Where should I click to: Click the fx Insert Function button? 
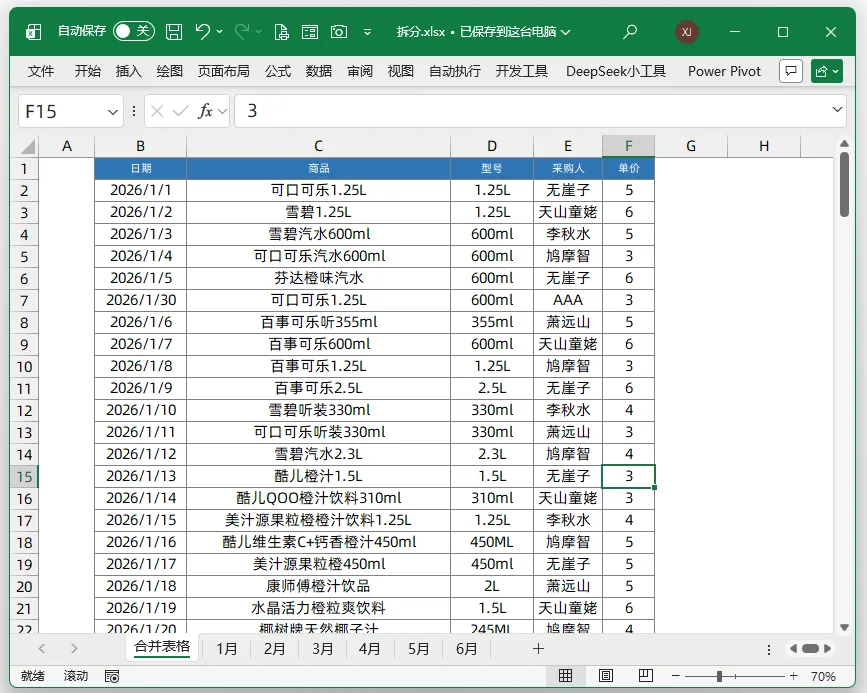coord(205,111)
